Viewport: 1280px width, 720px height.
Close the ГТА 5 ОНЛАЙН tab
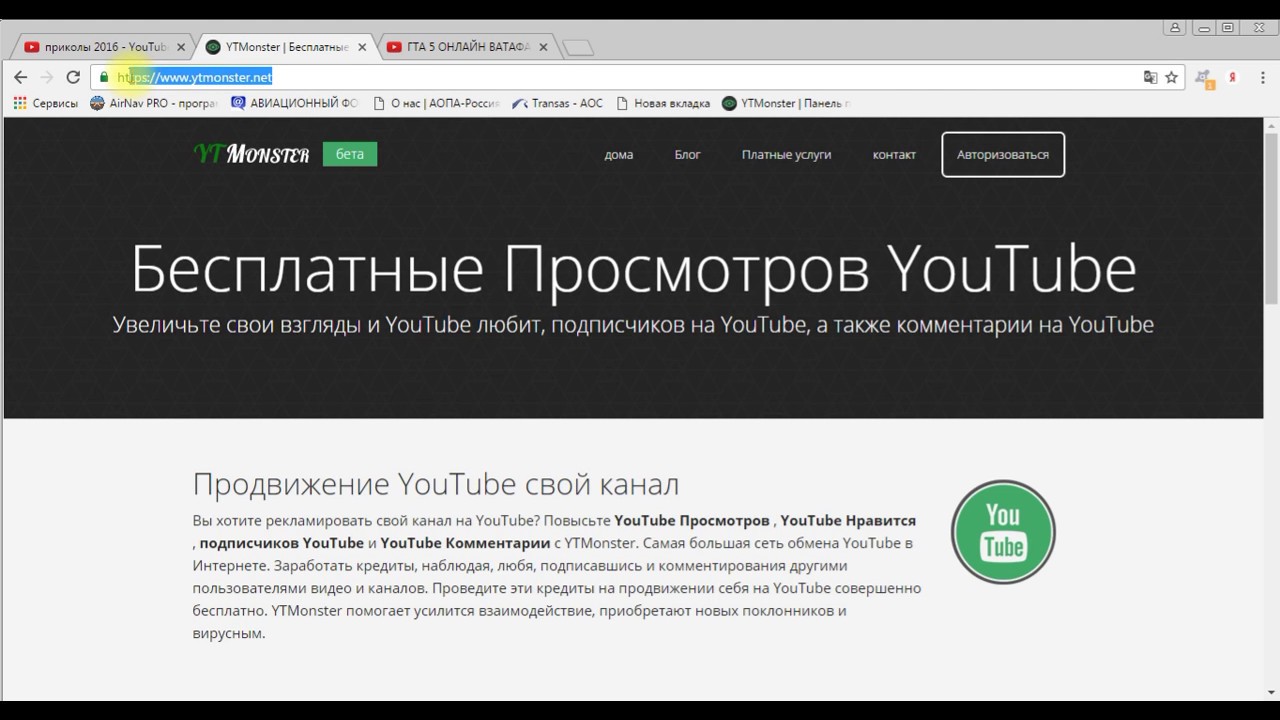pyautogui.click(x=543, y=47)
